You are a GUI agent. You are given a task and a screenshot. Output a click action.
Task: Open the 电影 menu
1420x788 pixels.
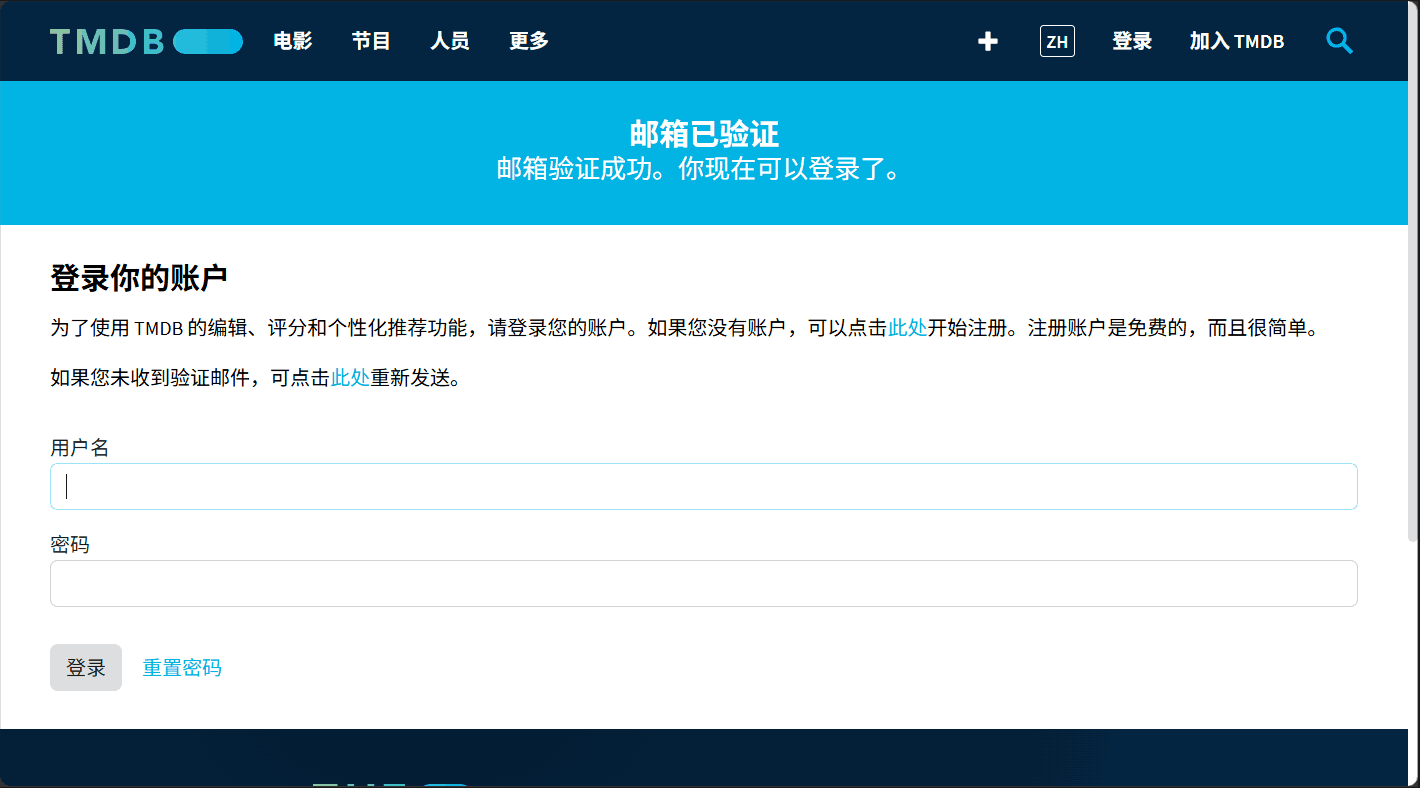coord(293,41)
